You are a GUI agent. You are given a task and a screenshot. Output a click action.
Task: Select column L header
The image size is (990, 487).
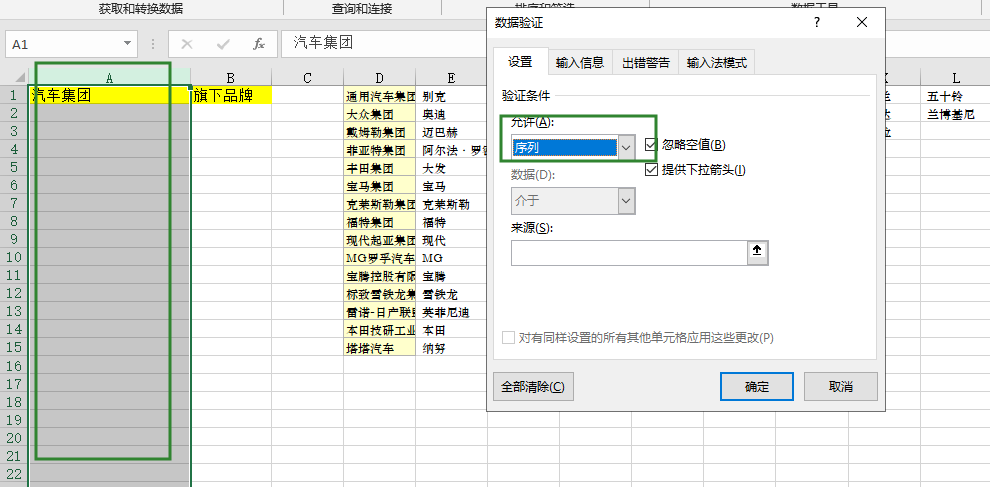point(956,78)
